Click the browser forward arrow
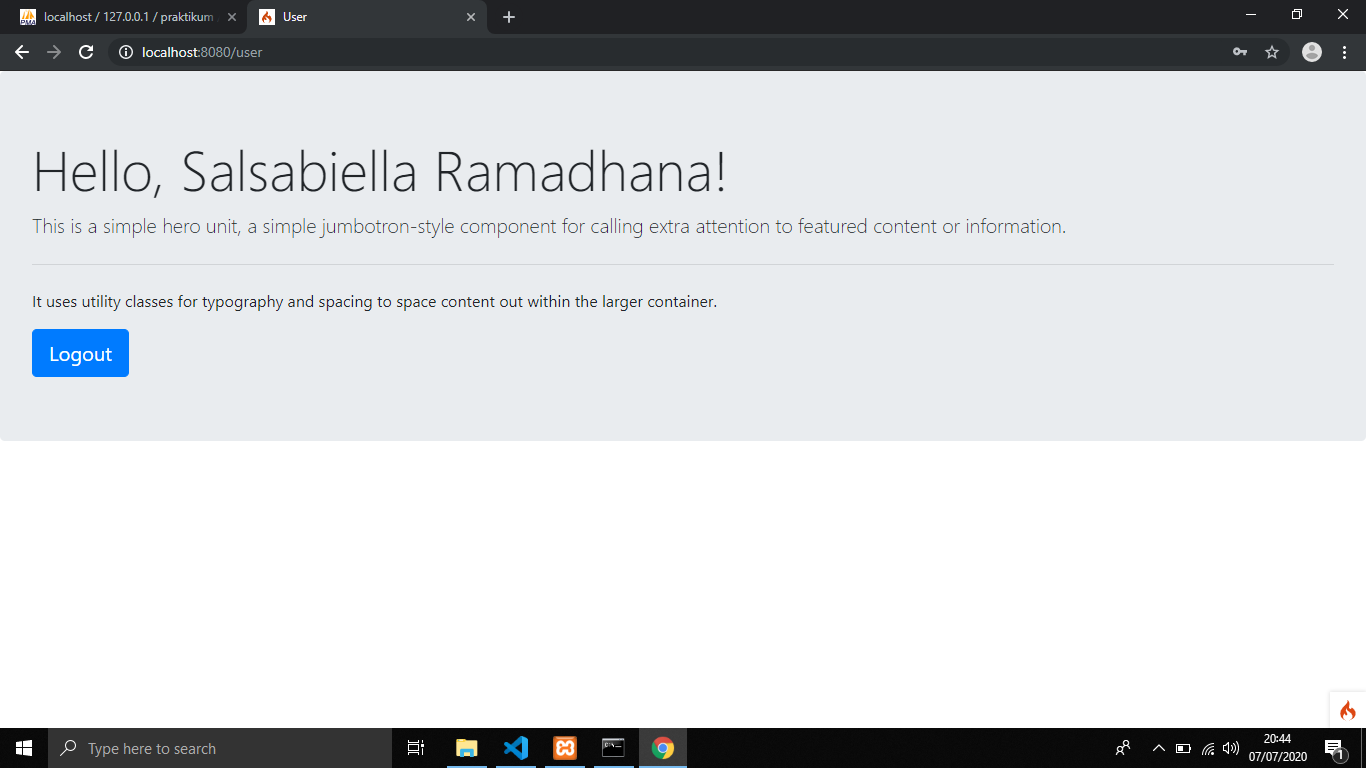Viewport: 1366px width, 768px height. click(54, 52)
